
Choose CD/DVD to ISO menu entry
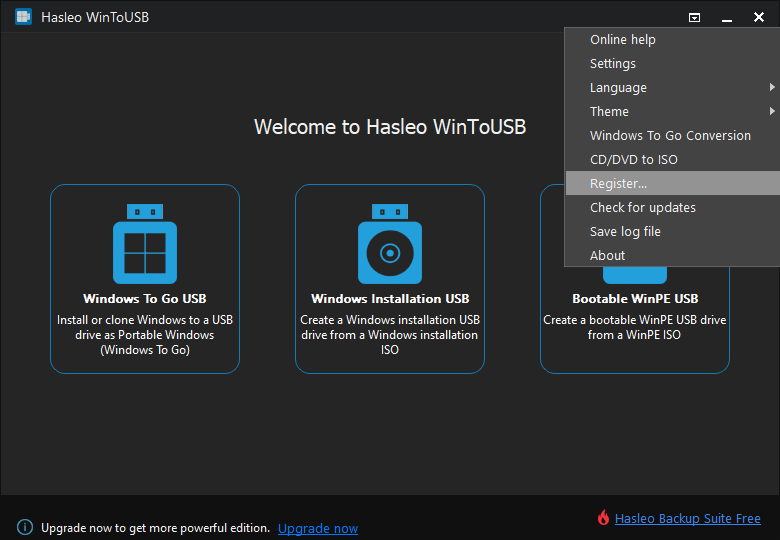(673, 159)
